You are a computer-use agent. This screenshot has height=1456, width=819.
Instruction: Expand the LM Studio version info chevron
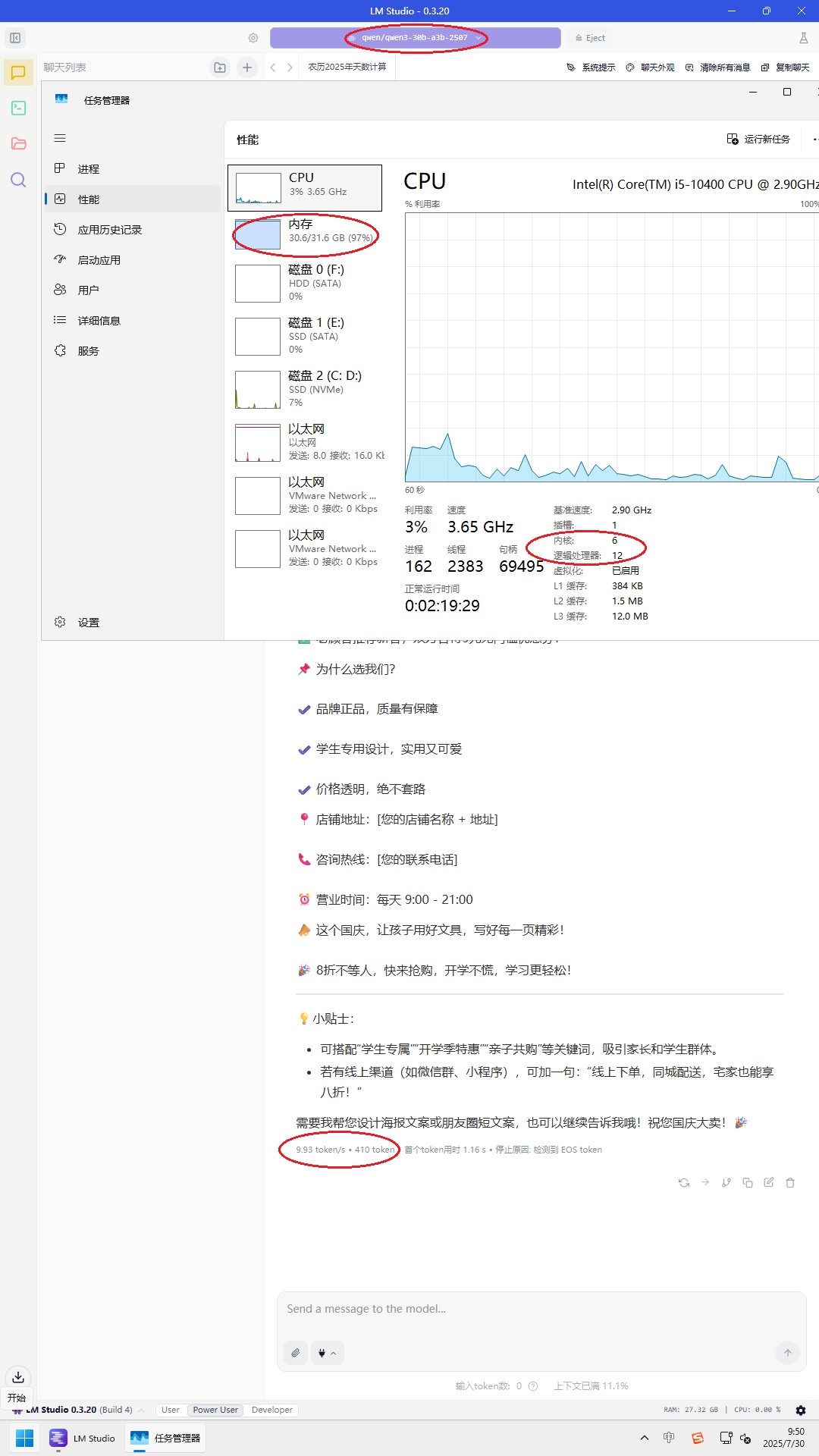141,1410
